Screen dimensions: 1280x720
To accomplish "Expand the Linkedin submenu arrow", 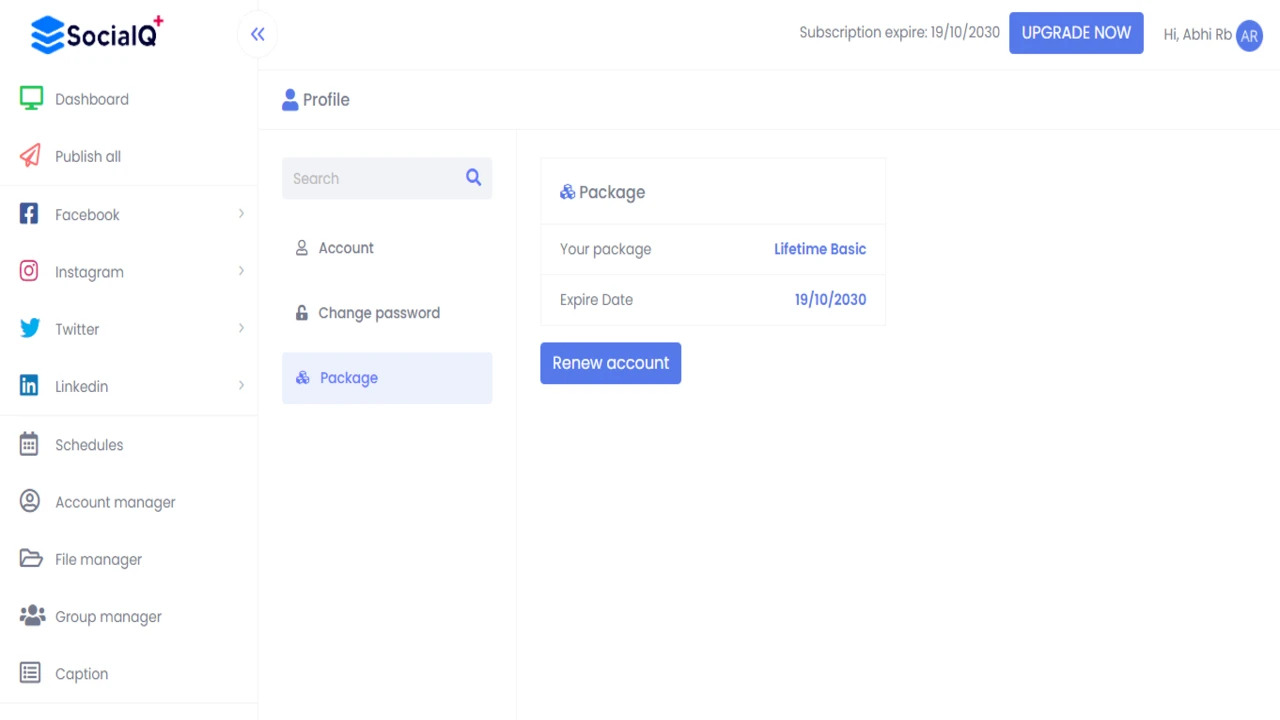I will click(x=241, y=386).
